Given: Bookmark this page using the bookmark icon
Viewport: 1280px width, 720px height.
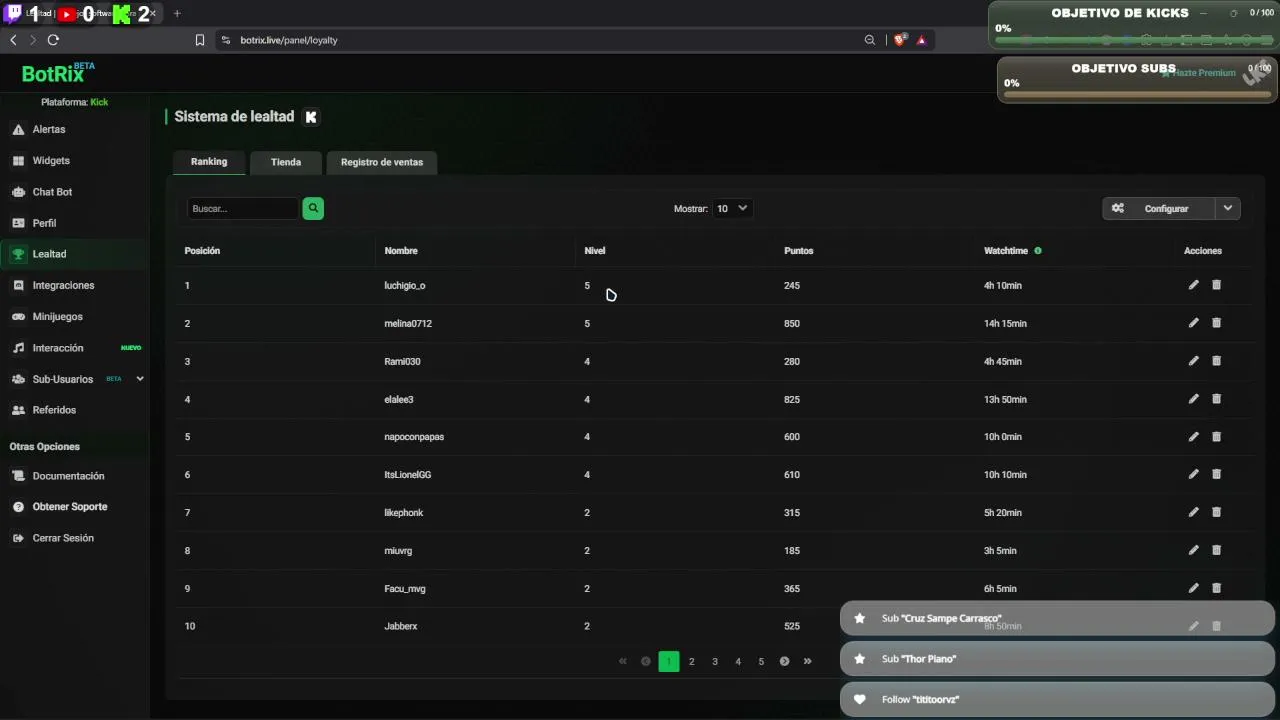Looking at the screenshot, I should [x=200, y=40].
